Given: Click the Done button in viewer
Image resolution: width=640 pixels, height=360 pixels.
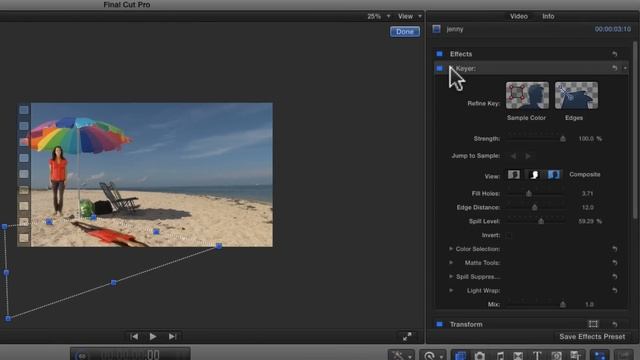Looking at the screenshot, I should pos(405,31).
